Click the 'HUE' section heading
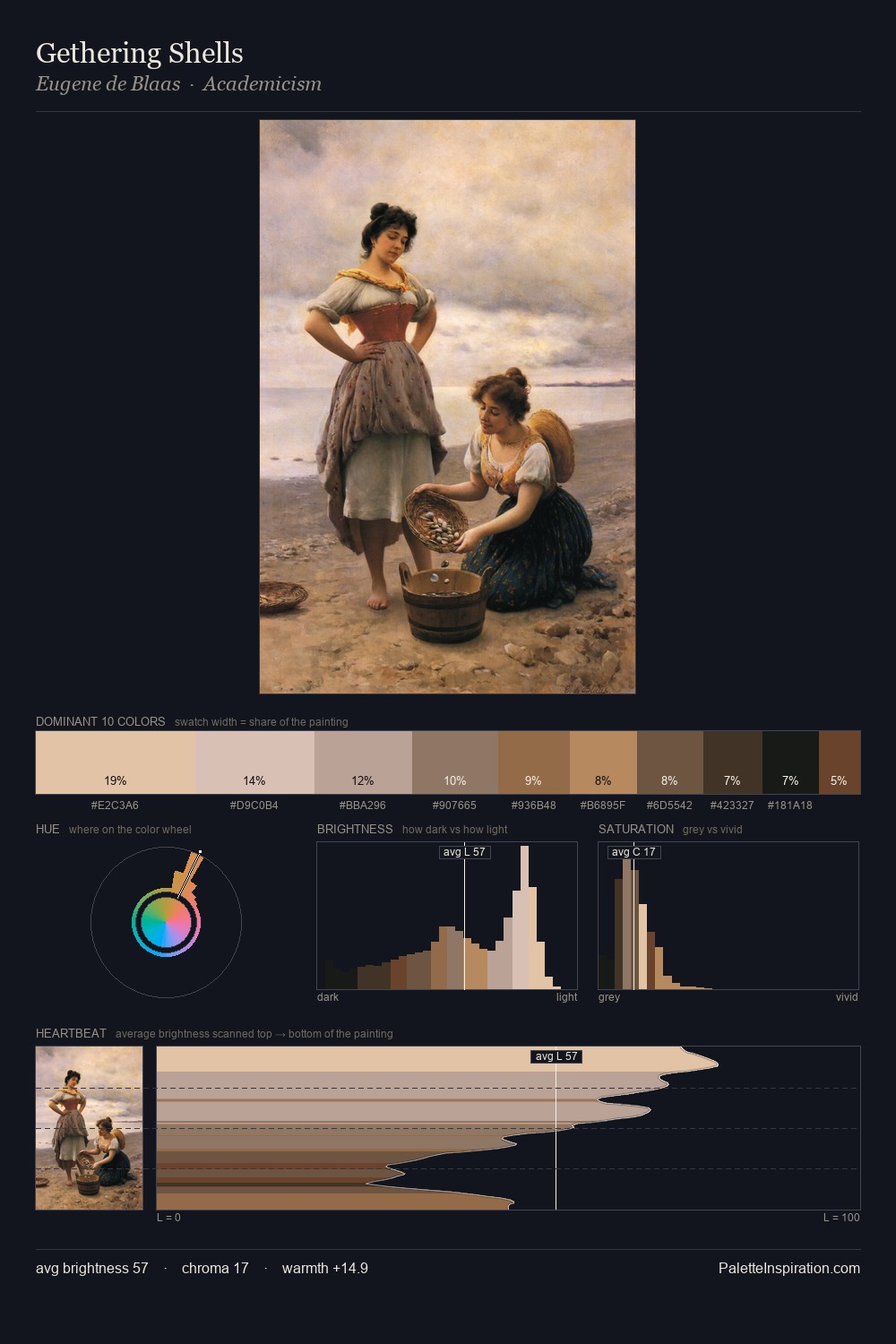 pos(47,829)
